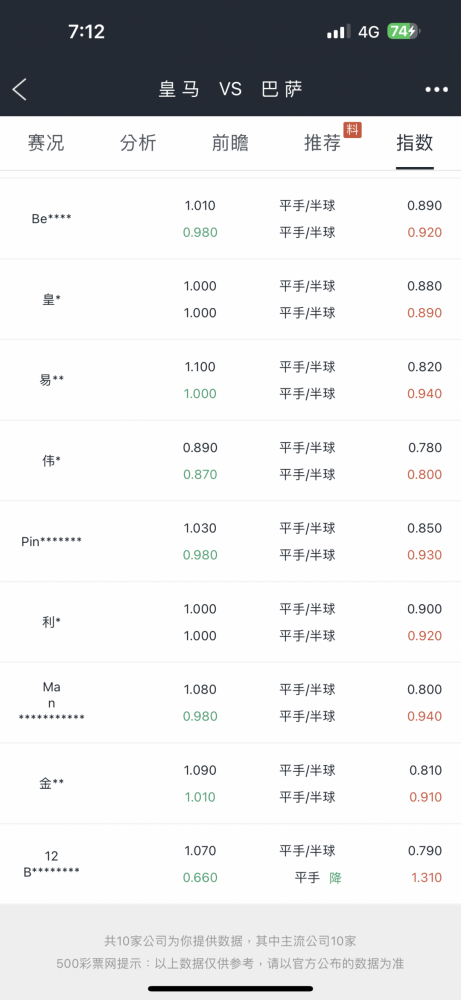Image resolution: width=461 pixels, height=1000 pixels.
Task: Select the 易** company row
Action: point(230,380)
